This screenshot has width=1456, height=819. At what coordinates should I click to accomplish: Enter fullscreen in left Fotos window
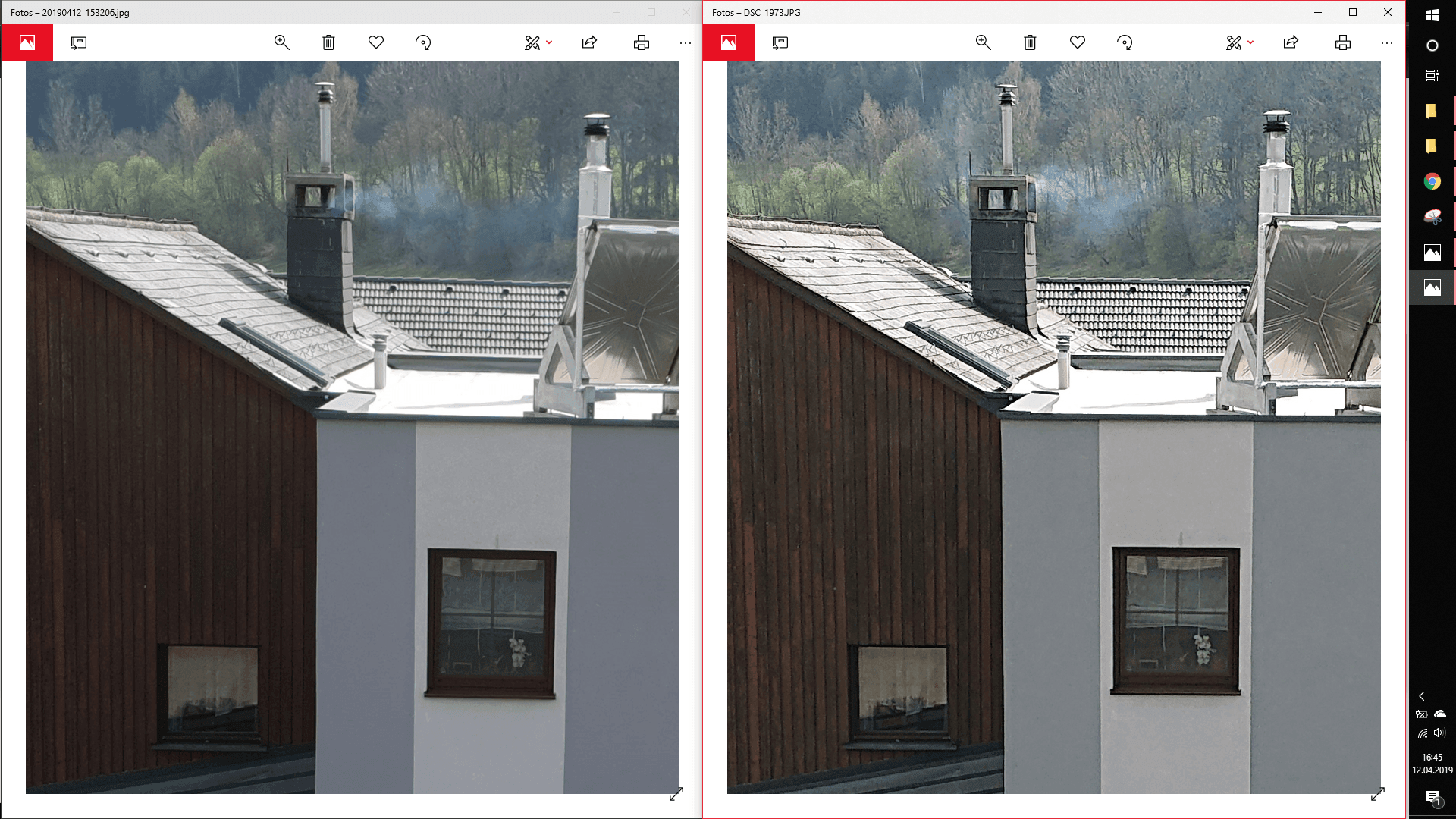pos(676,794)
